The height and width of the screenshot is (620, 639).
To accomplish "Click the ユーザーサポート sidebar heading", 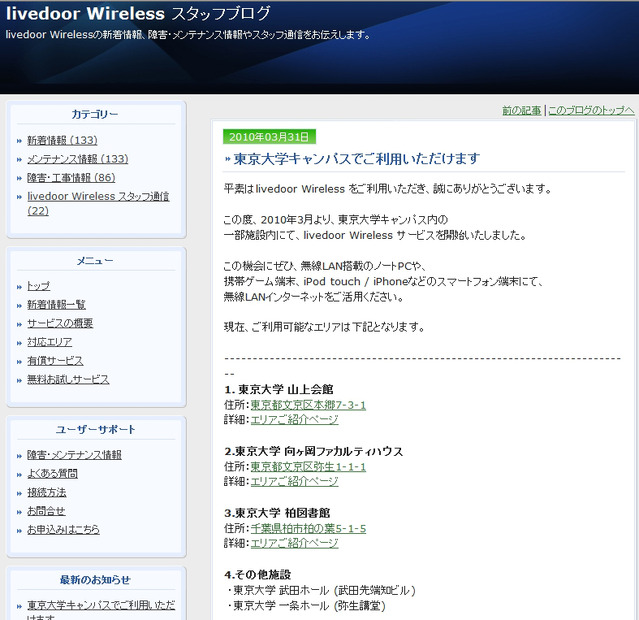I will click(x=95, y=429).
